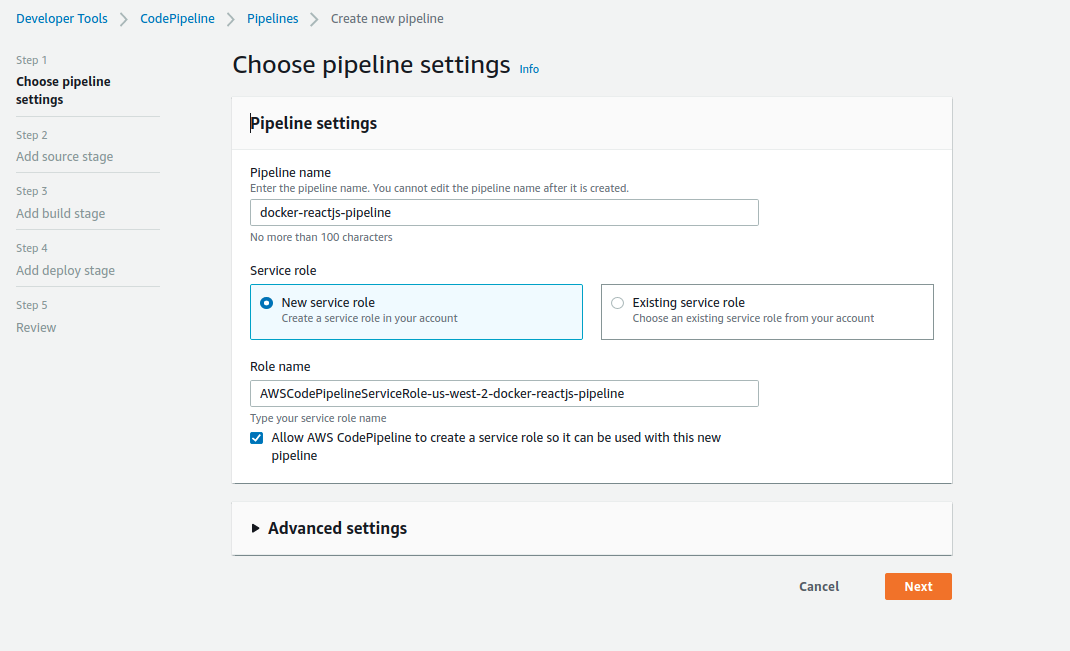Select the Existing service role option
Image resolution: width=1070 pixels, height=651 pixels.
click(x=617, y=303)
